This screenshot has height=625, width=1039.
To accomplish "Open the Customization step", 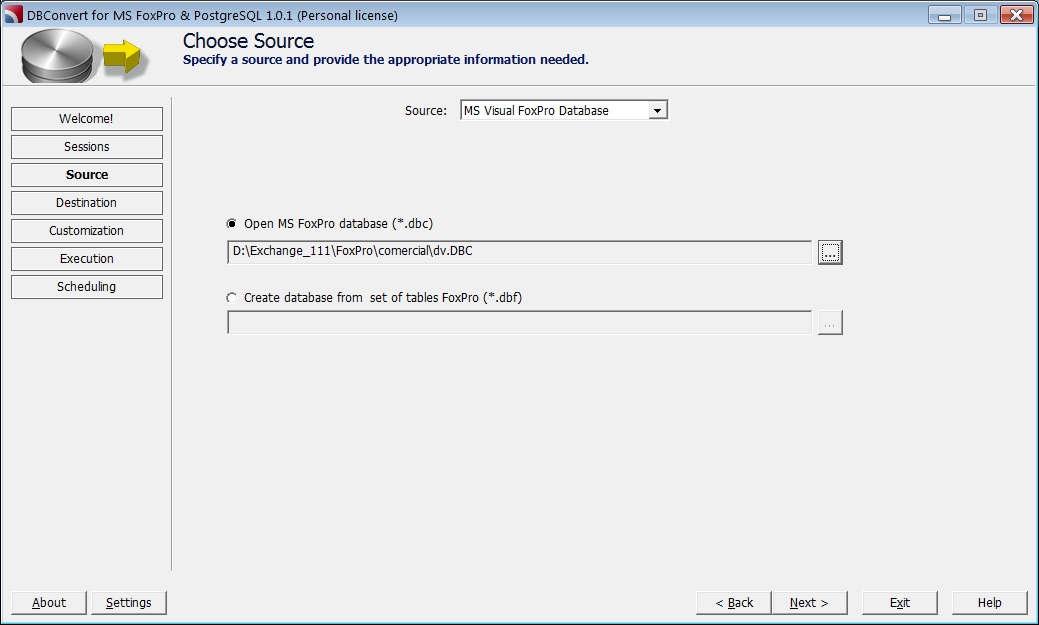I will pos(87,231).
